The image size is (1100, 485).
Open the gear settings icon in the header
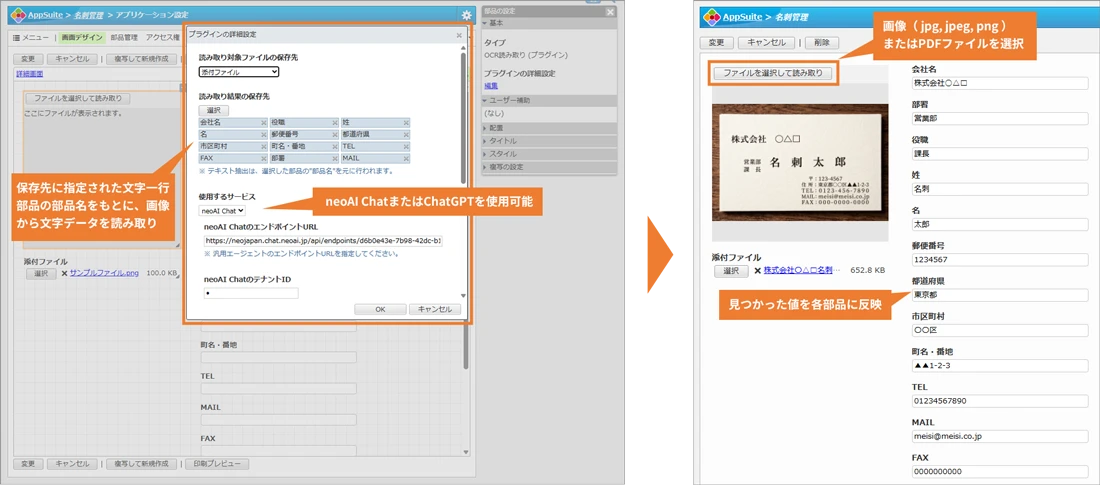(x=467, y=14)
